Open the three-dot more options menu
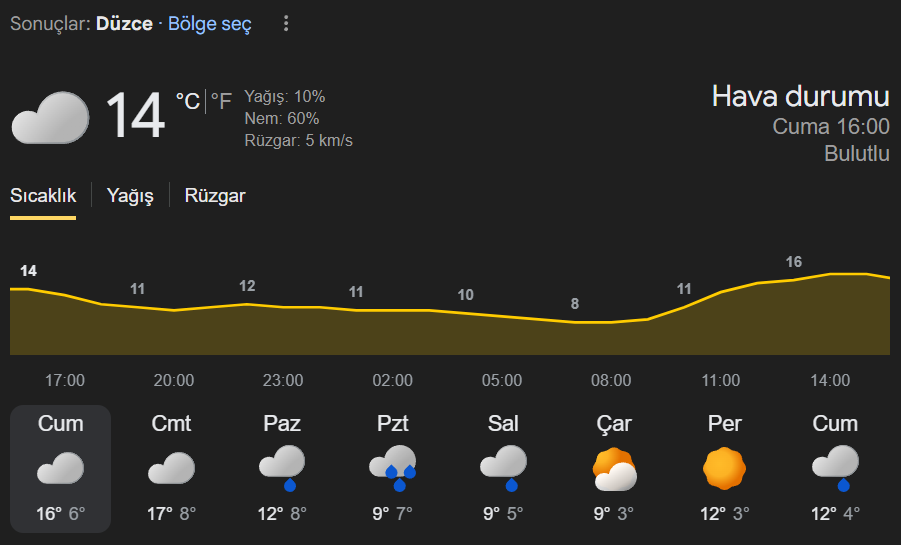Screen dimensions: 901x545 pyautogui.click(x=286, y=23)
